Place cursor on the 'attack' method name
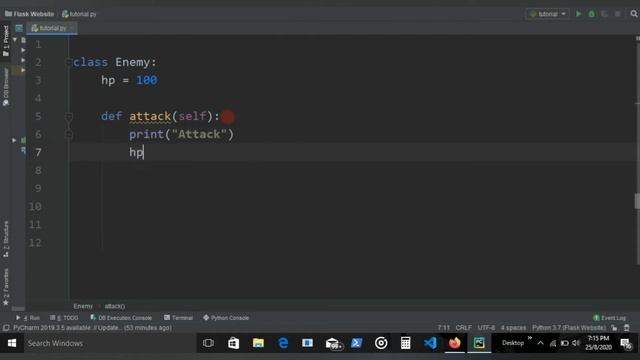Image resolution: width=640 pixels, height=360 pixels. point(150,116)
